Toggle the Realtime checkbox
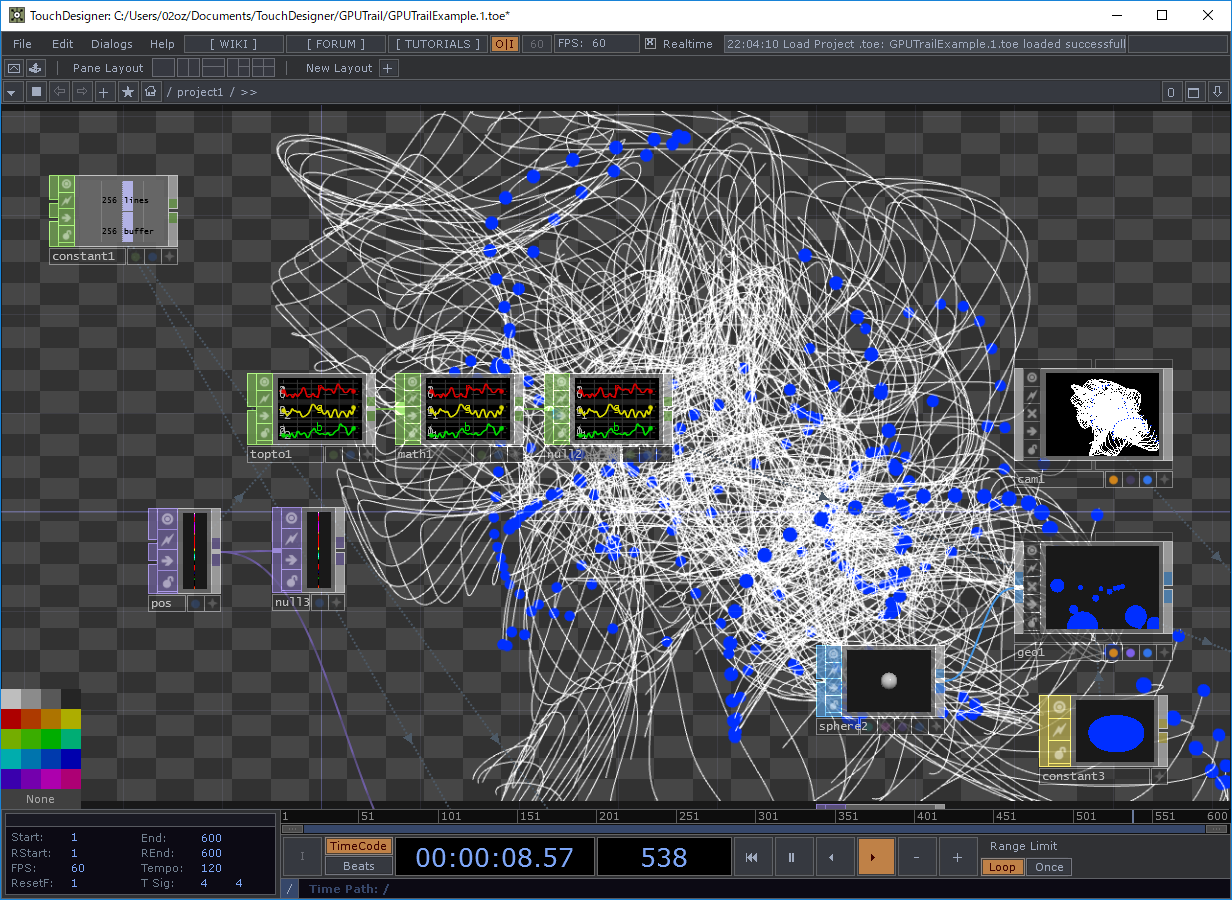The width and height of the screenshot is (1232, 900). pyautogui.click(x=651, y=44)
